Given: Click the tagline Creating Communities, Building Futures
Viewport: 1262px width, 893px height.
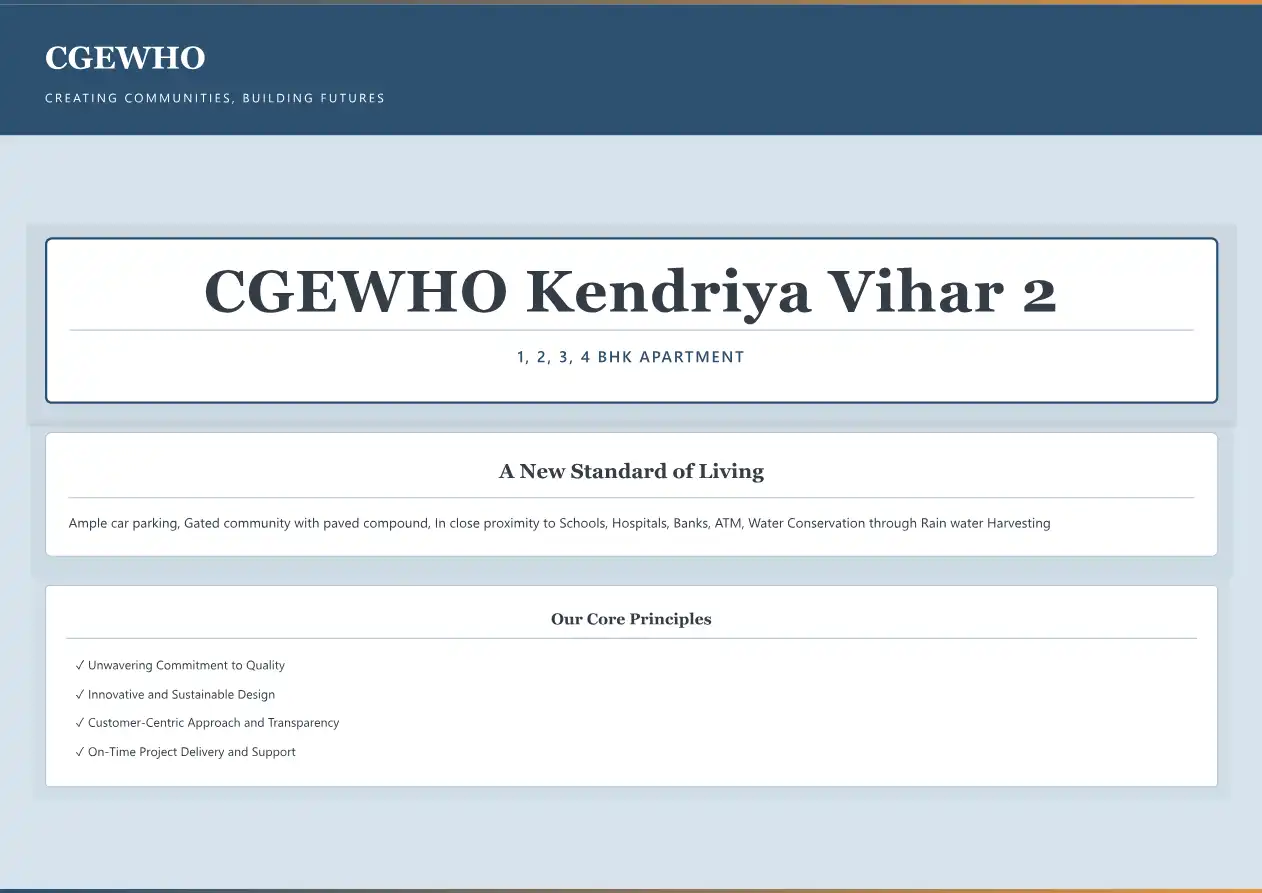Looking at the screenshot, I should coord(215,98).
